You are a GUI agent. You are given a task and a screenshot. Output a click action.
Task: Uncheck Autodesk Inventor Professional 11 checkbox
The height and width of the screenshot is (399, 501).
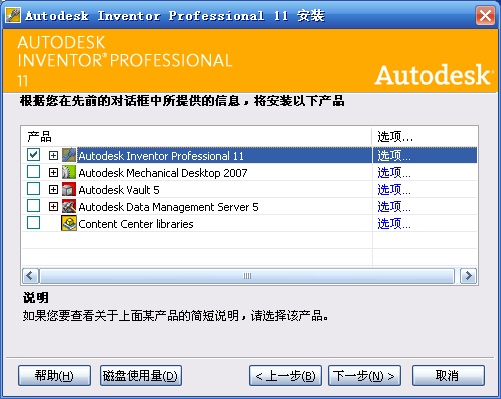point(33,155)
